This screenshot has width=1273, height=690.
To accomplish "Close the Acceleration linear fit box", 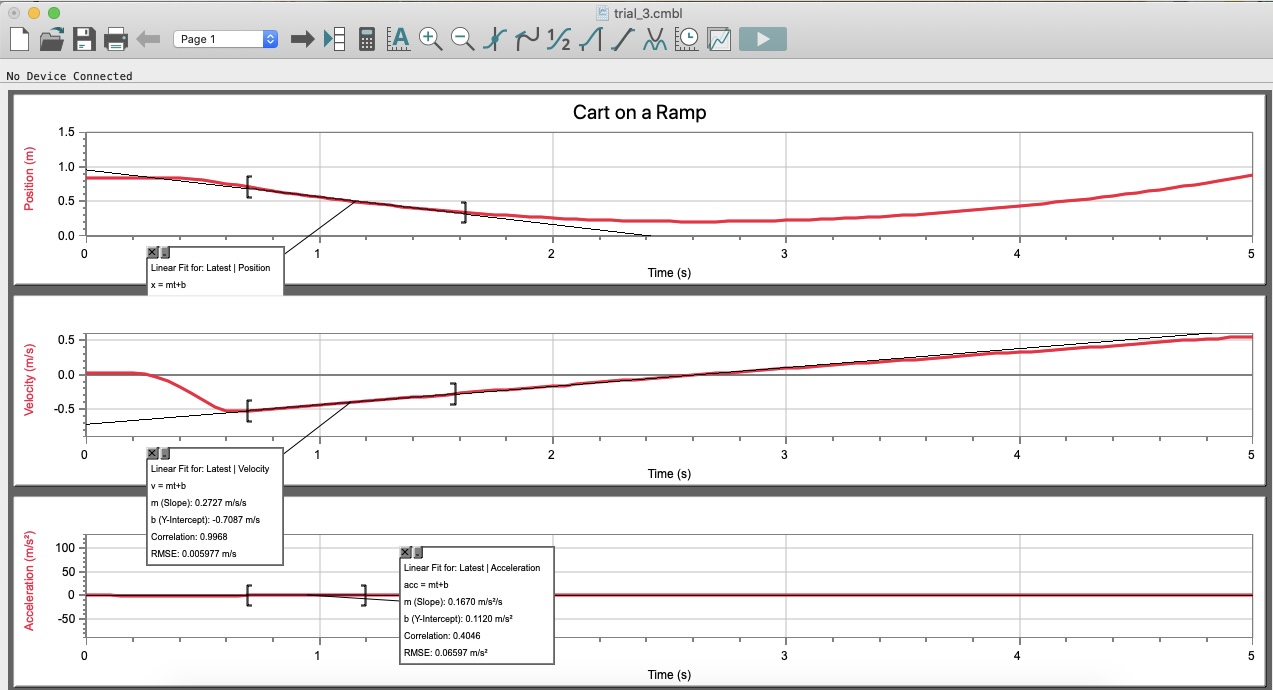I will pyautogui.click(x=405, y=552).
